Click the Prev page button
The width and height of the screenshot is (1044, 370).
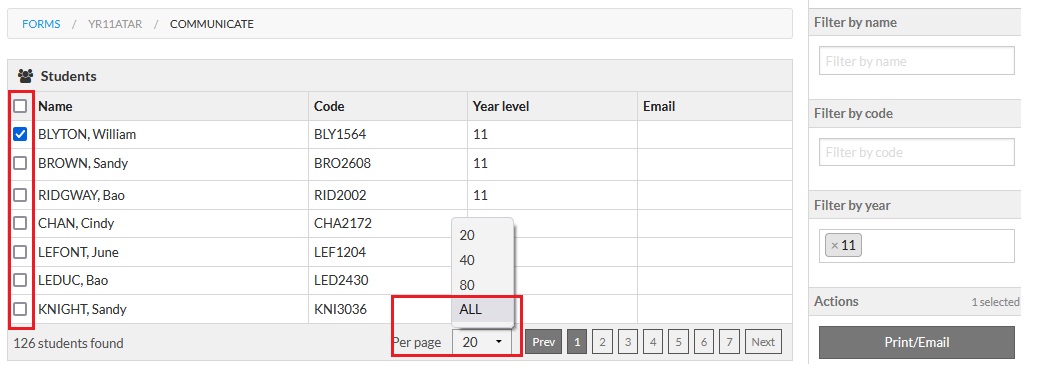click(x=544, y=342)
